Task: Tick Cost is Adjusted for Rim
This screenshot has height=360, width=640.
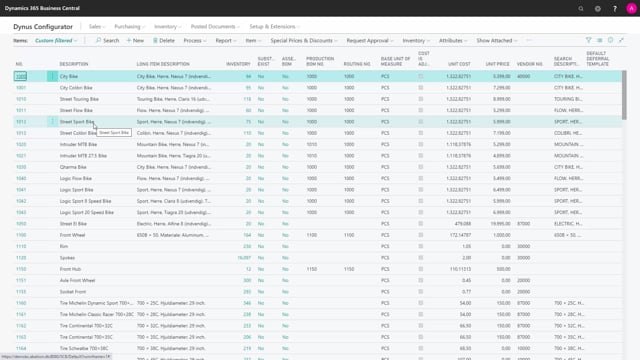Action: (421, 247)
